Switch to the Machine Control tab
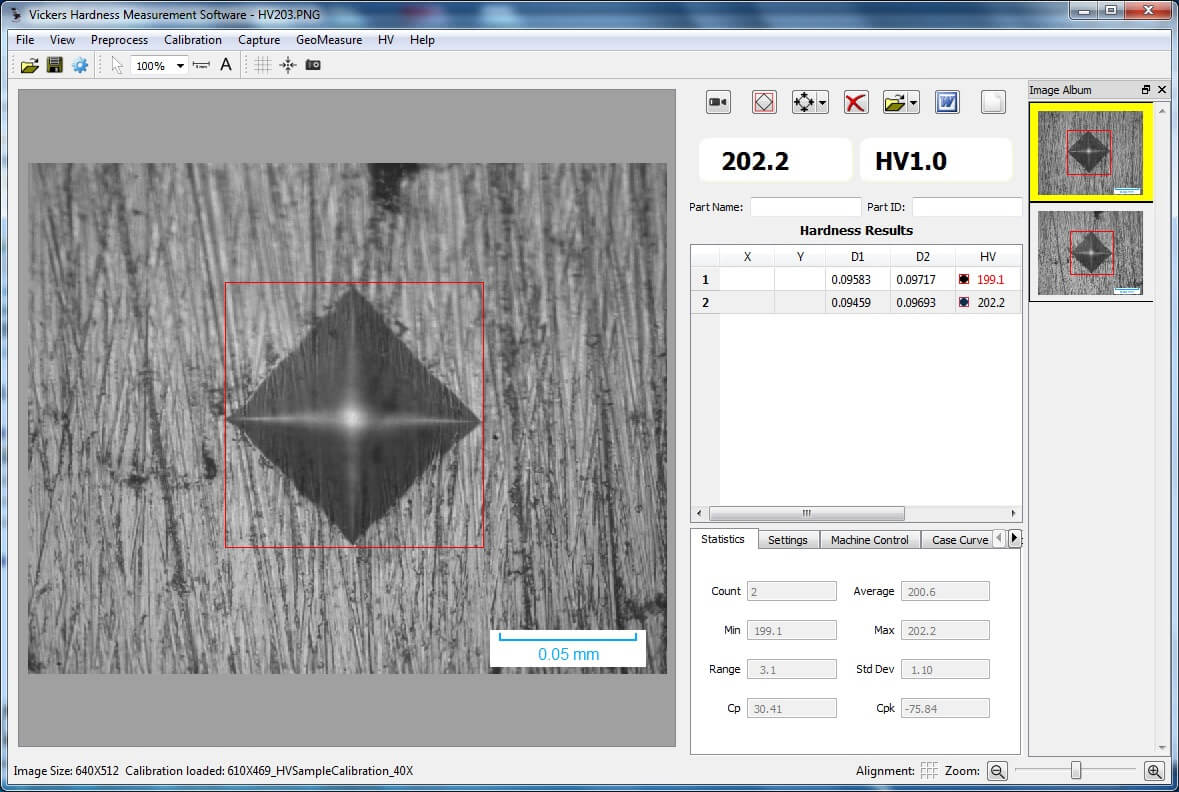Screen dimensions: 1179x792 (869, 540)
